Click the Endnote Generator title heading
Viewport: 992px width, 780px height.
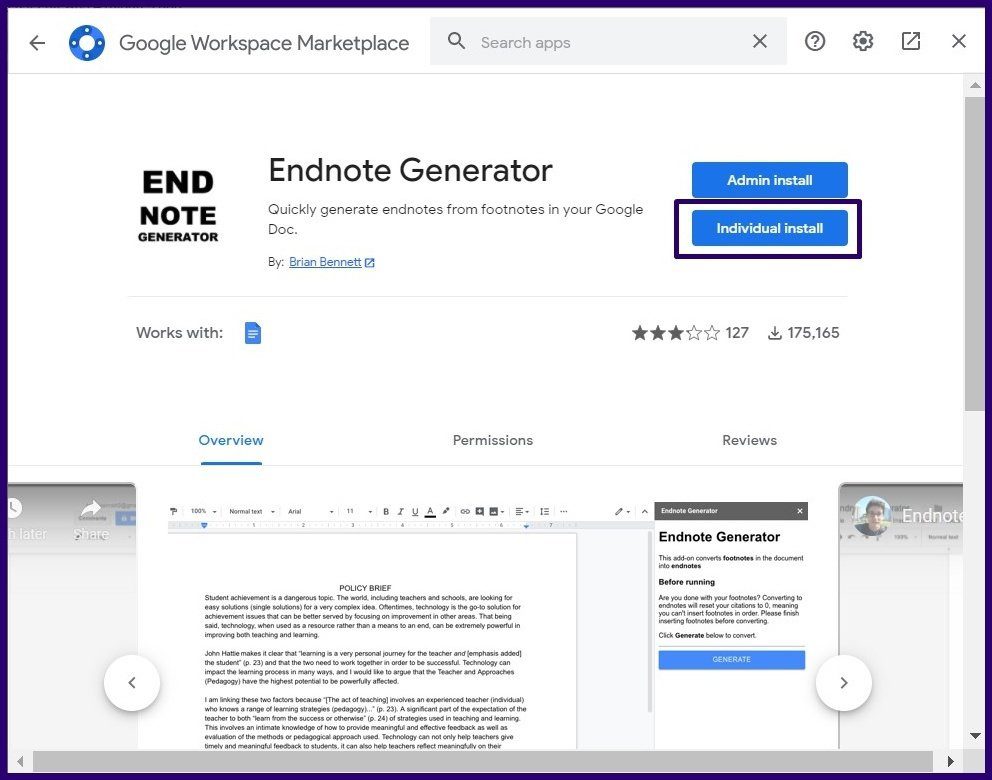click(x=411, y=170)
